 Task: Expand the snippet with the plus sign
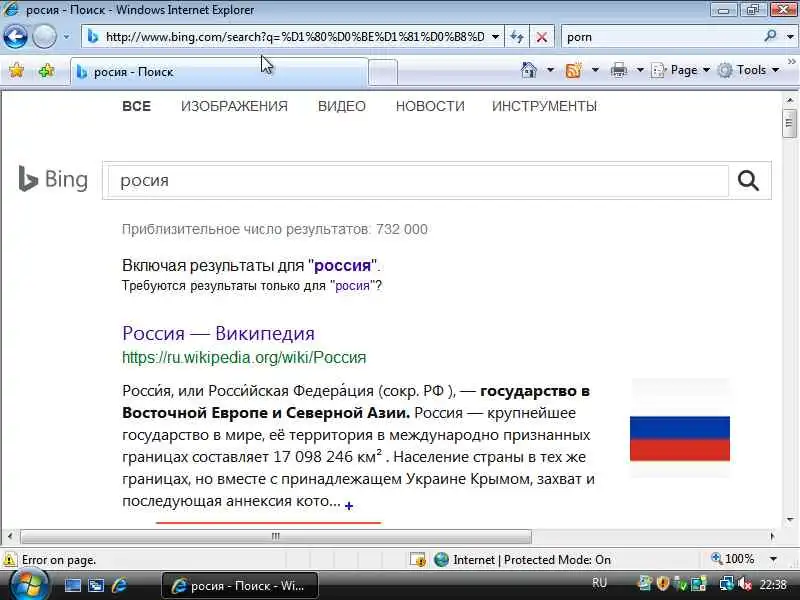click(x=349, y=506)
